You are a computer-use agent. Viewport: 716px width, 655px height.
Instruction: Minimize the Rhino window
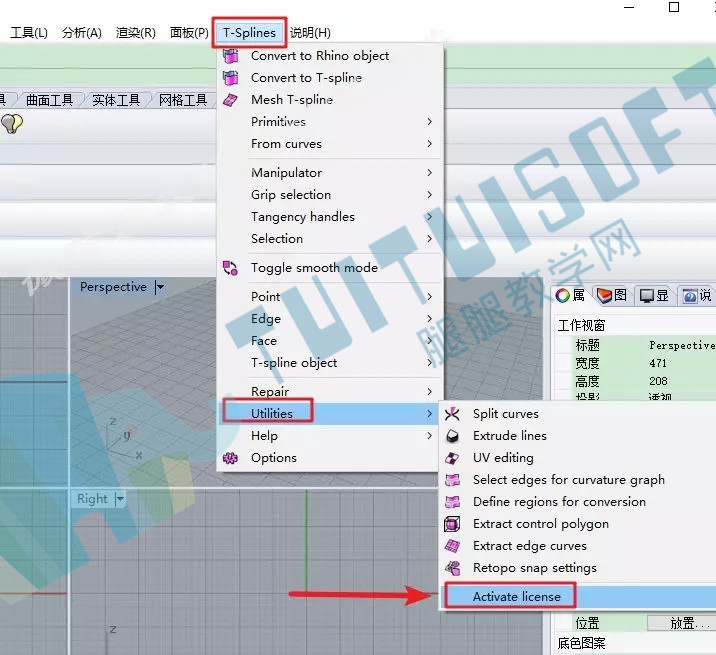(629, 7)
